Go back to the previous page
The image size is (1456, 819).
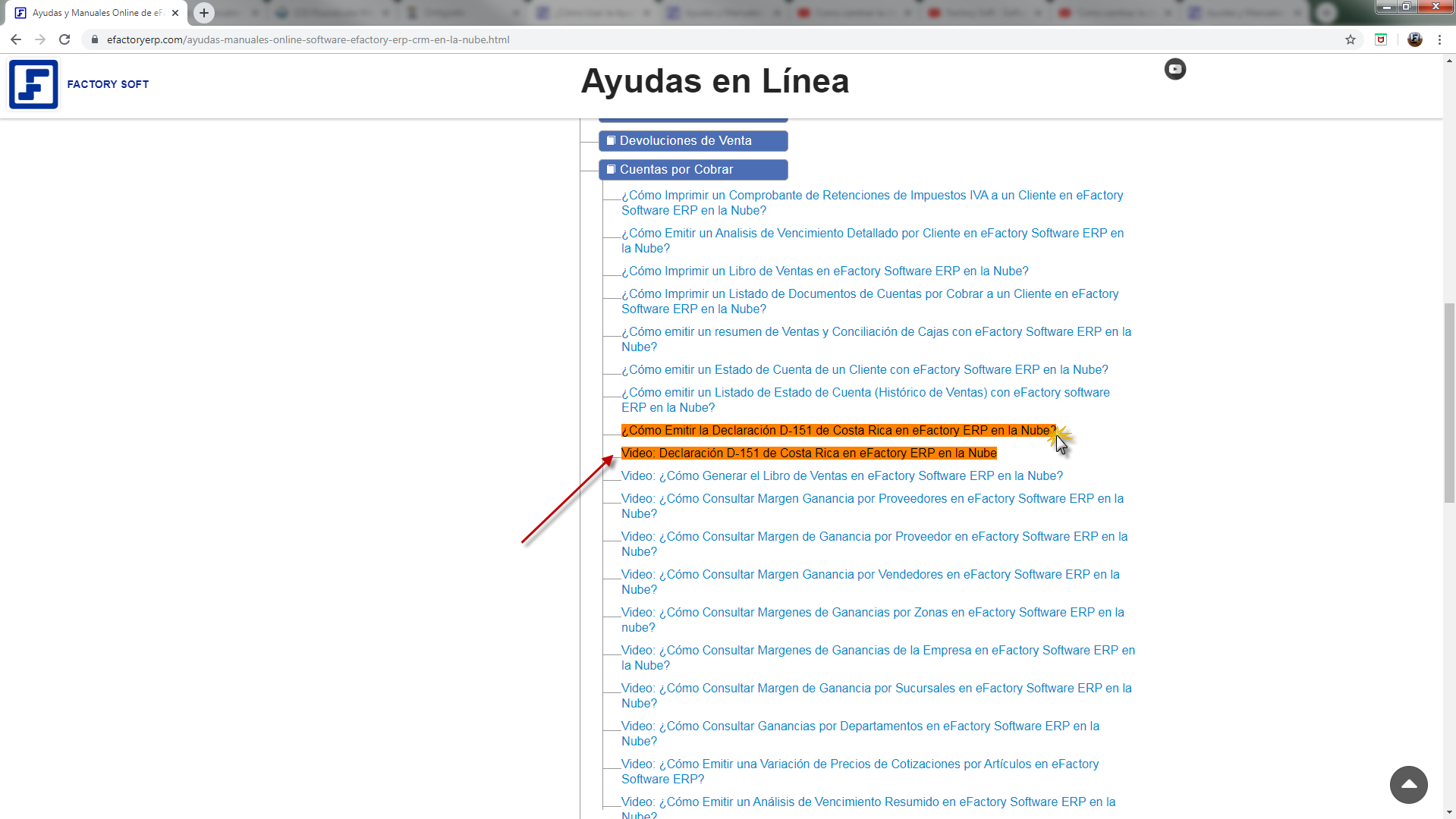(x=16, y=39)
